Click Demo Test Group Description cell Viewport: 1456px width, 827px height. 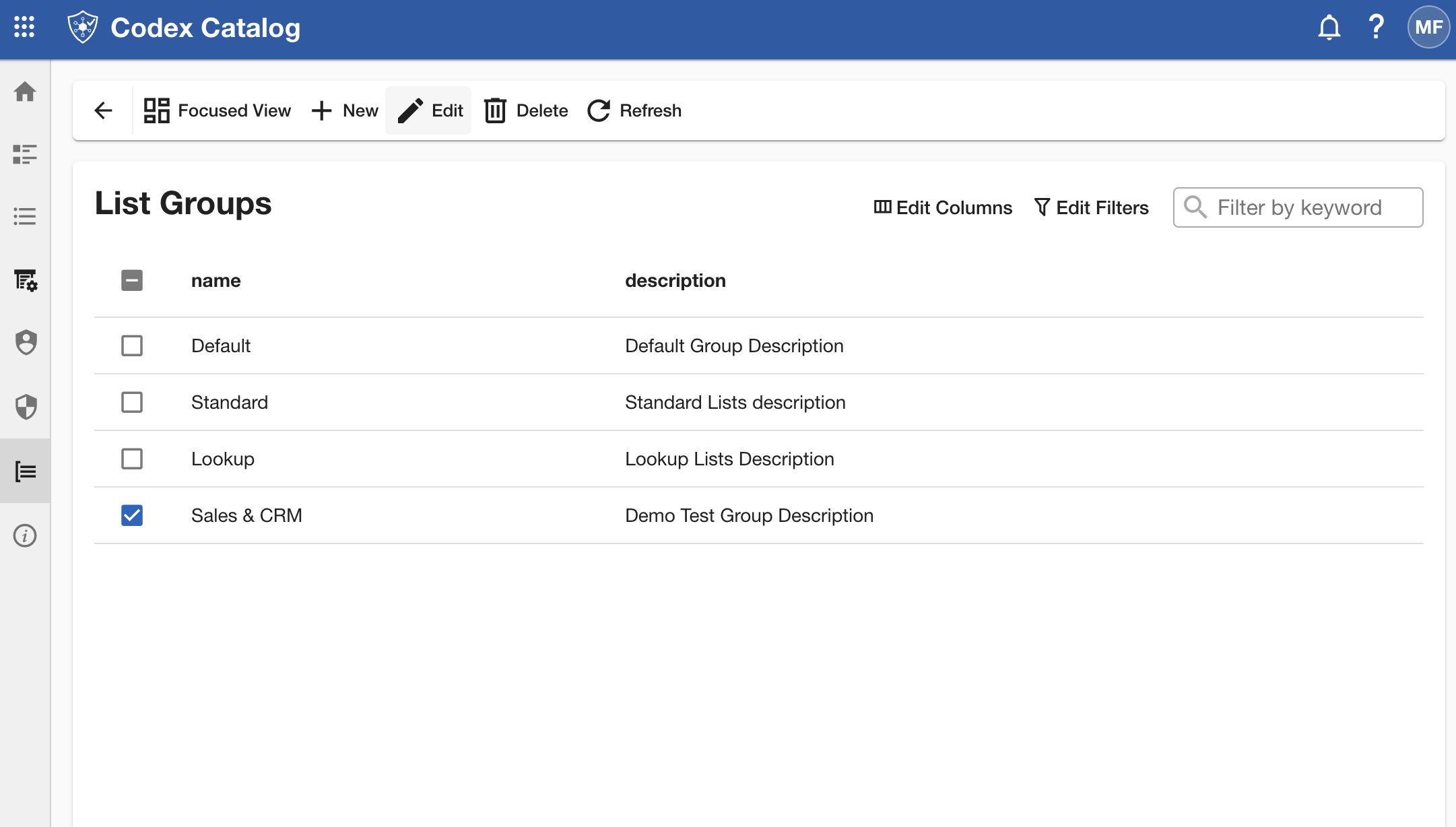749,515
